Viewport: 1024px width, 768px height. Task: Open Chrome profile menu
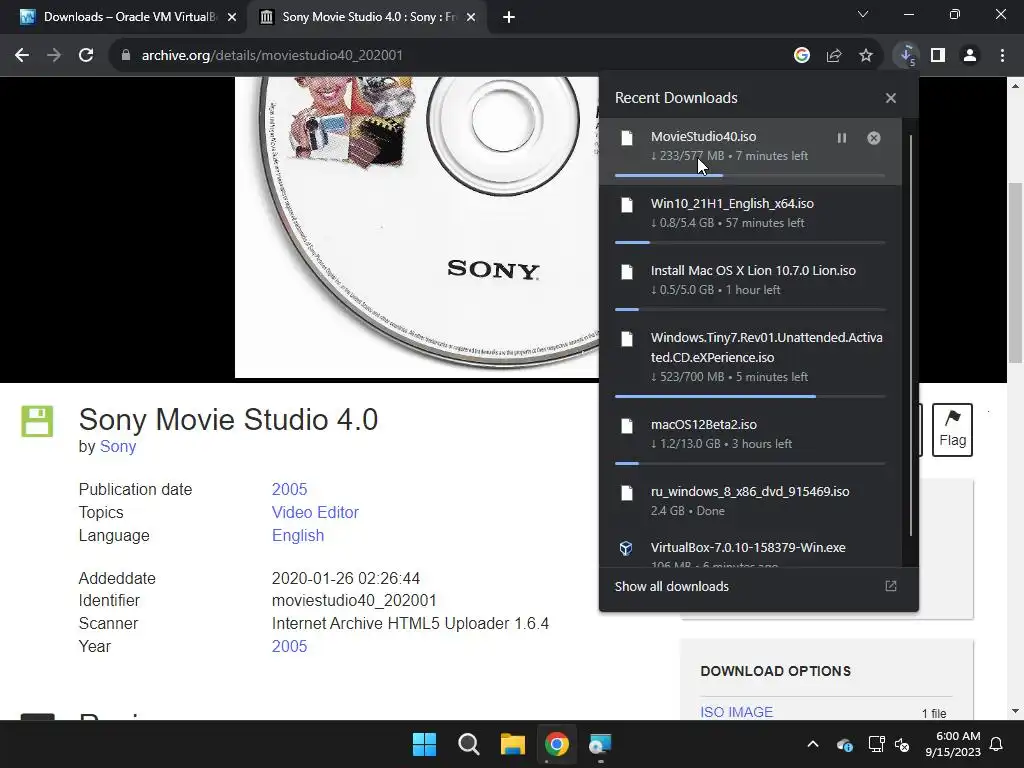tap(970, 56)
